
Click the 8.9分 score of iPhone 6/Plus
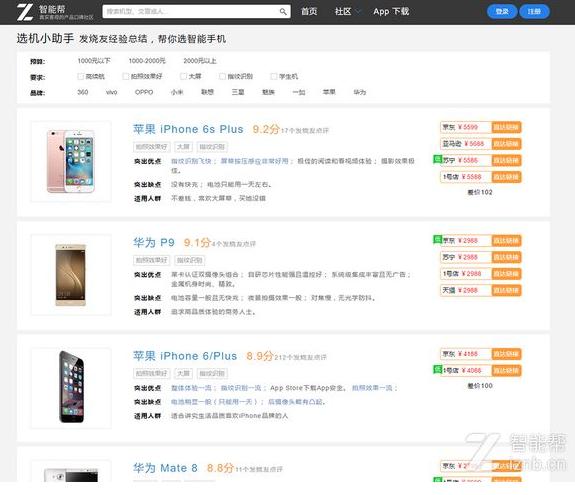tap(260, 356)
